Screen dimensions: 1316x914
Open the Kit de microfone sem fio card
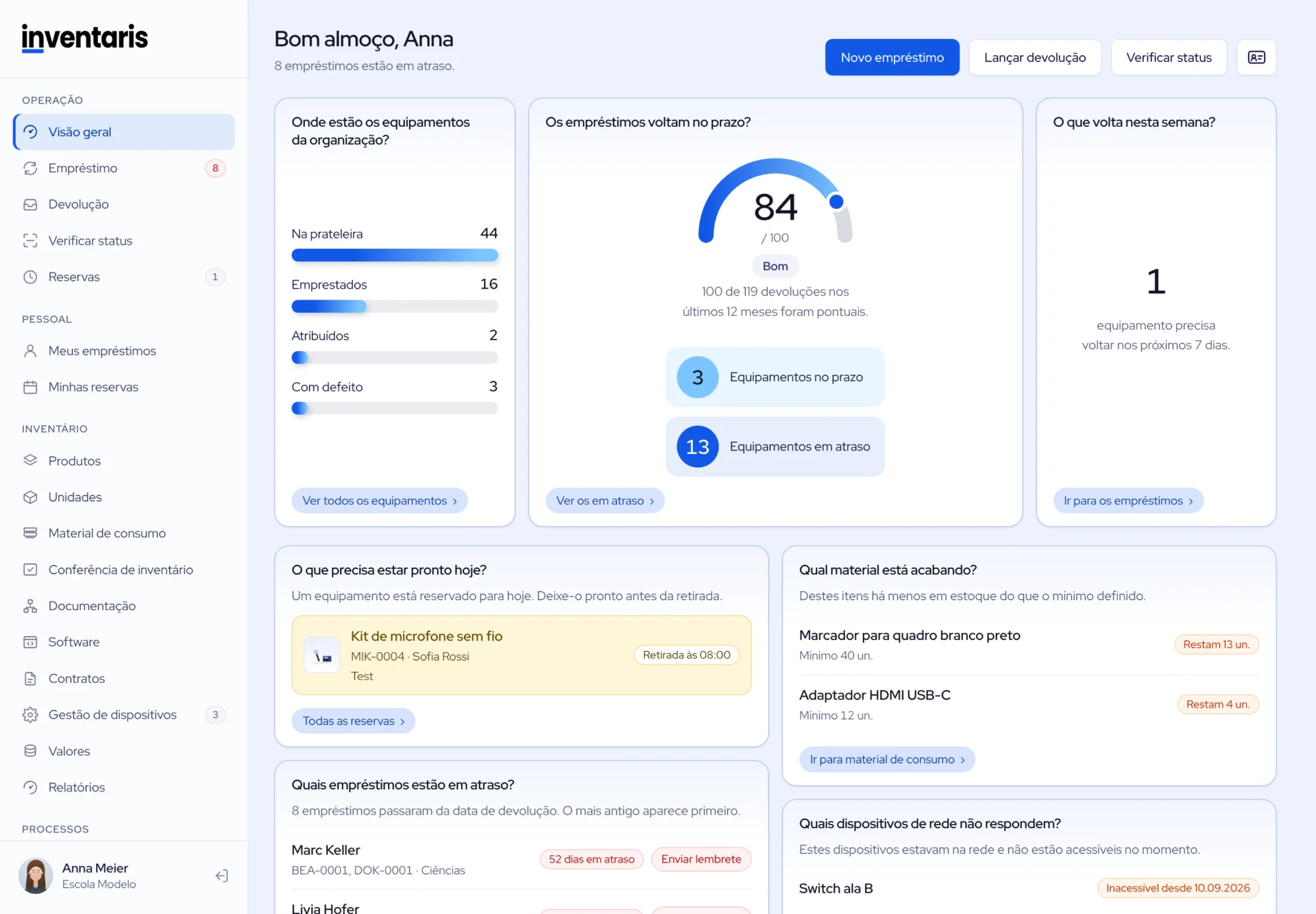tap(522, 656)
